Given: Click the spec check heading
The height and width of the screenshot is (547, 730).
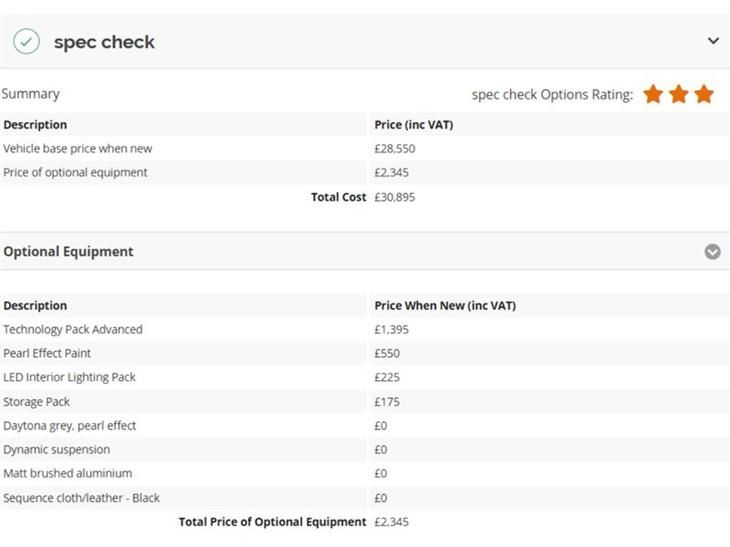Looking at the screenshot, I should [x=104, y=42].
